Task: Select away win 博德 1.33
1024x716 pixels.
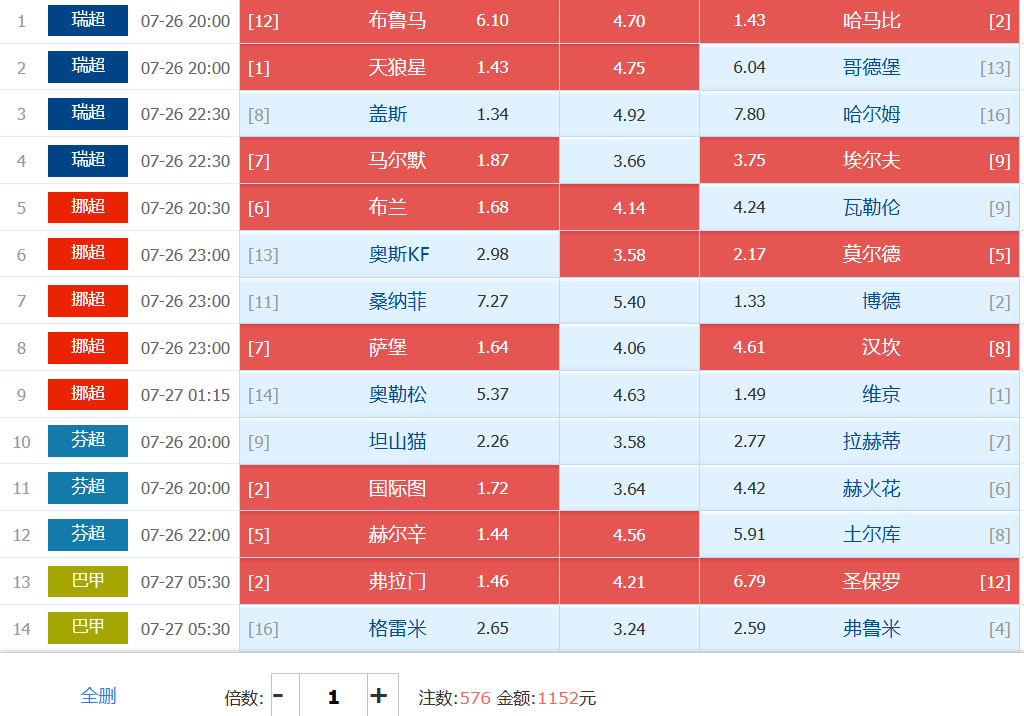Action: [859, 301]
